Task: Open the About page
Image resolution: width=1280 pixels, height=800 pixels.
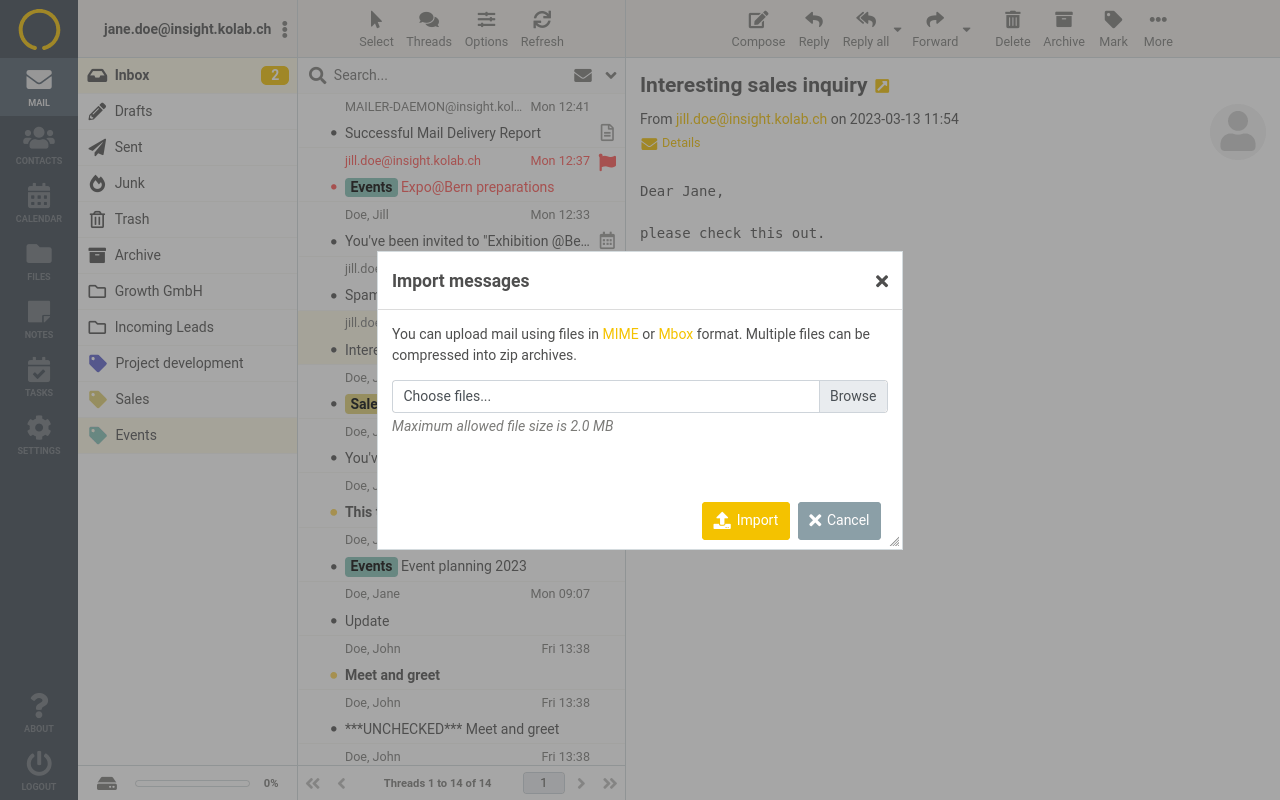Action: coord(39,713)
